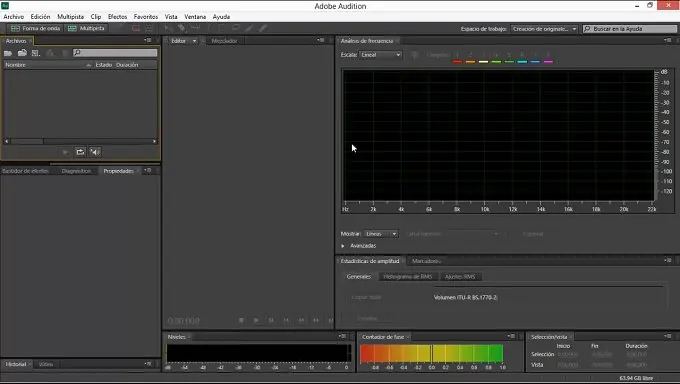Screen dimensions: 680x384
Task: Switch to the Bastidor de efectos tab
Action: click(x=25, y=171)
